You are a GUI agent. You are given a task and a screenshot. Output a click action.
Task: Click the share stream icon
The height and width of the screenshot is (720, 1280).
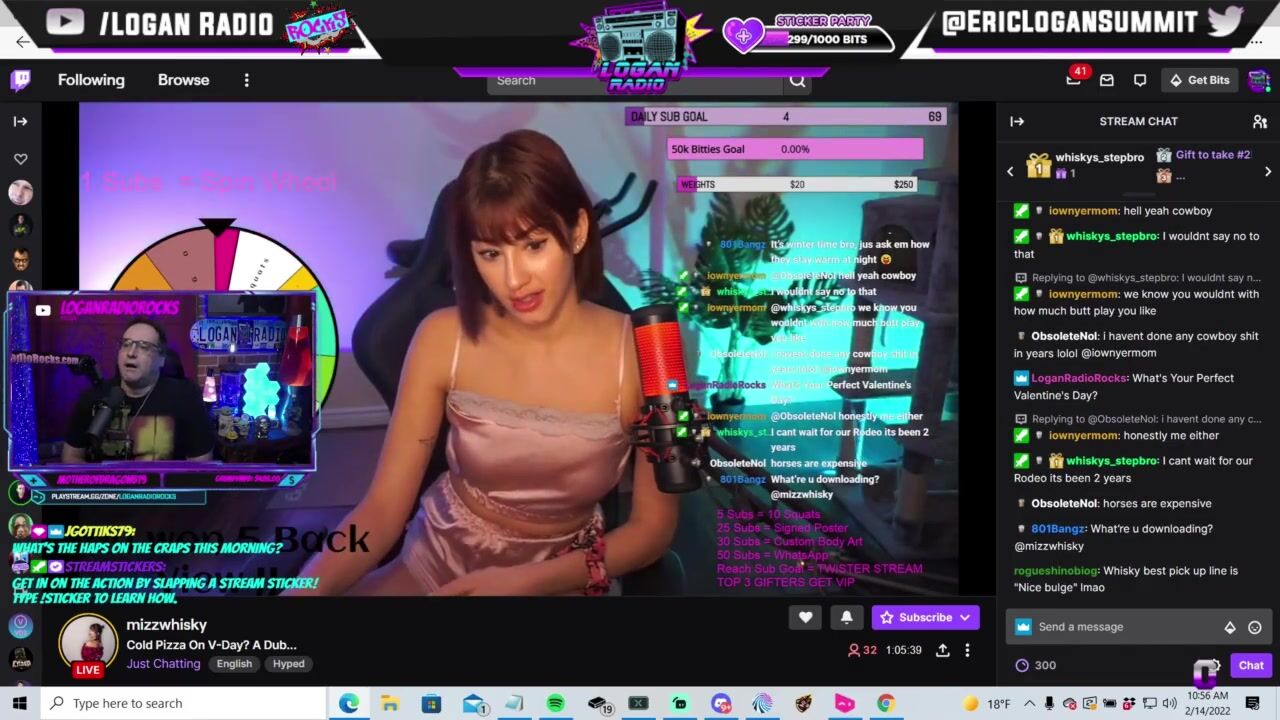click(942, 650)
